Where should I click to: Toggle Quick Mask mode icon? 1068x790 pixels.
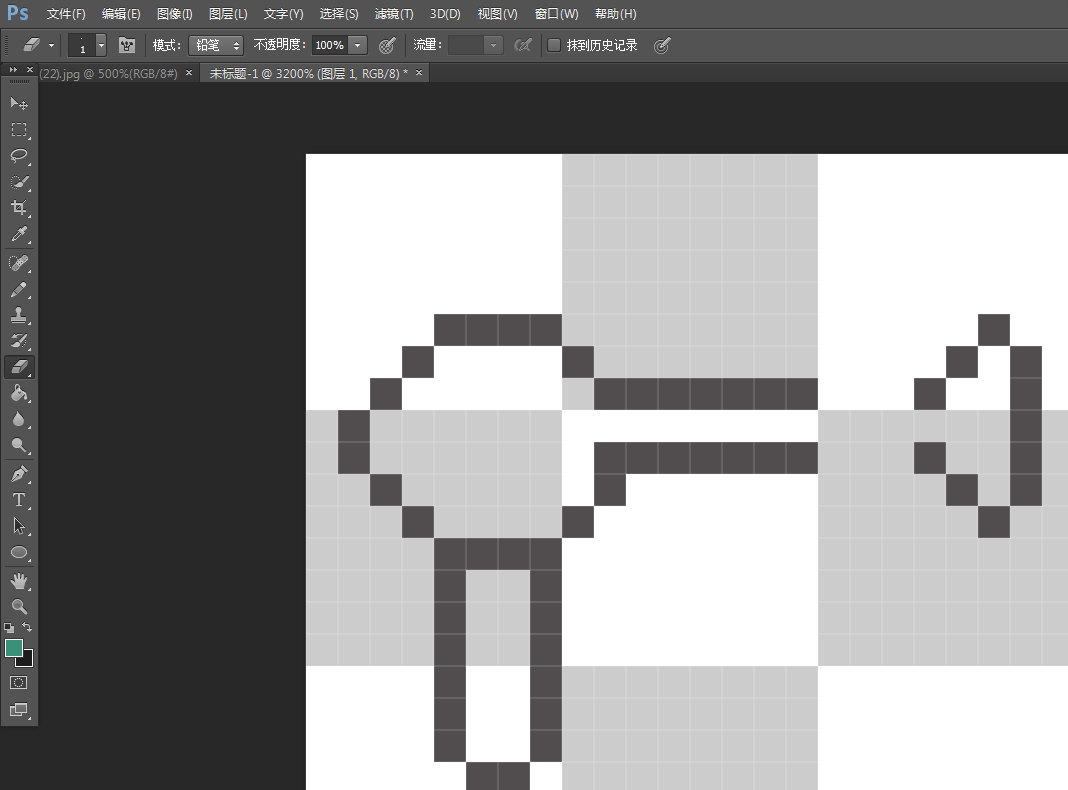click(19, 682)
